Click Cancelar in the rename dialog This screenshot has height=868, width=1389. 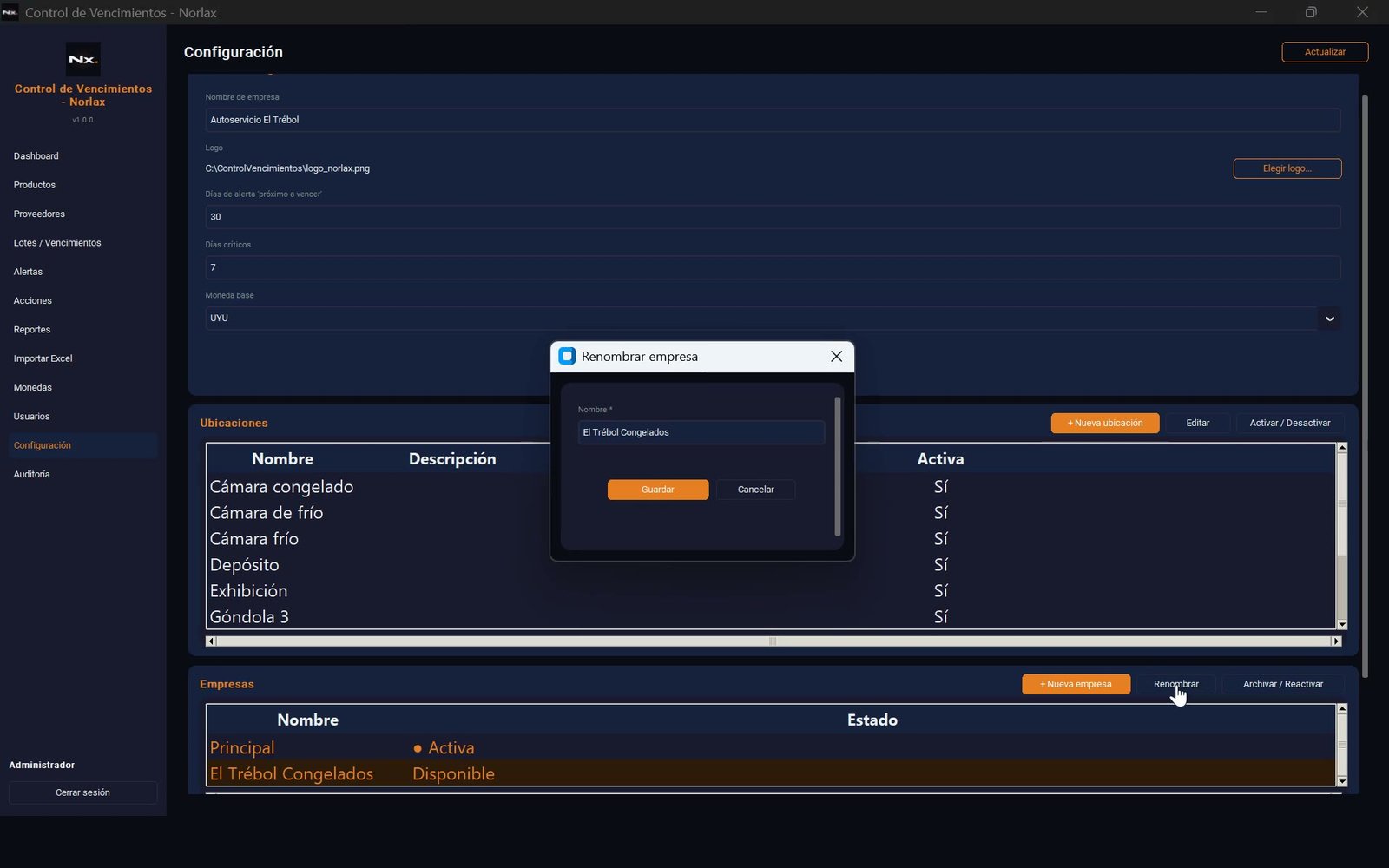point(755,490)
